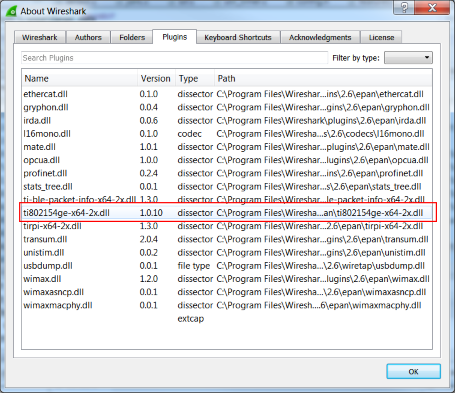Screen dimensions: 455x393
Task: Select the ti802154ge-x64-2x.dll plugin name
Action: click(66, 213)
